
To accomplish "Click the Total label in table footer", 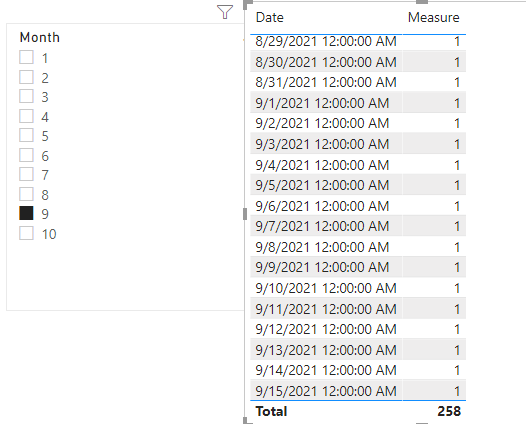I will [271, 411].
